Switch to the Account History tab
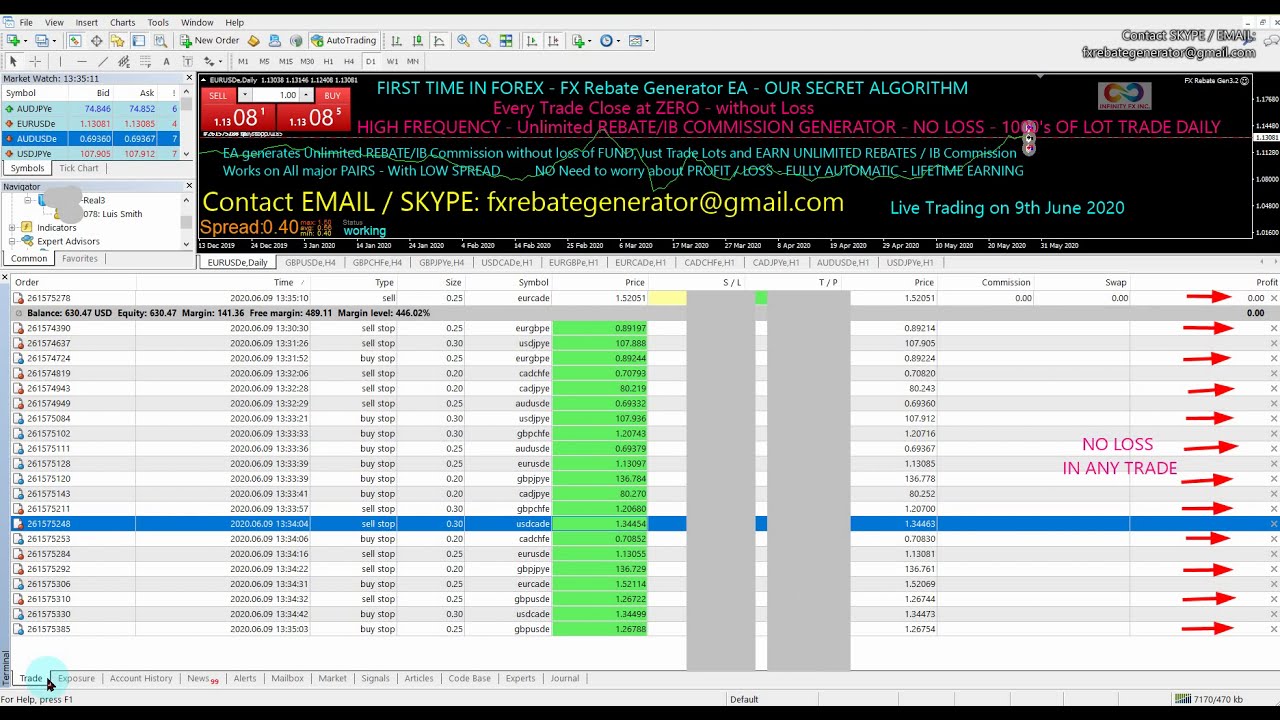The image size is (1280, 720). point(141,678)
